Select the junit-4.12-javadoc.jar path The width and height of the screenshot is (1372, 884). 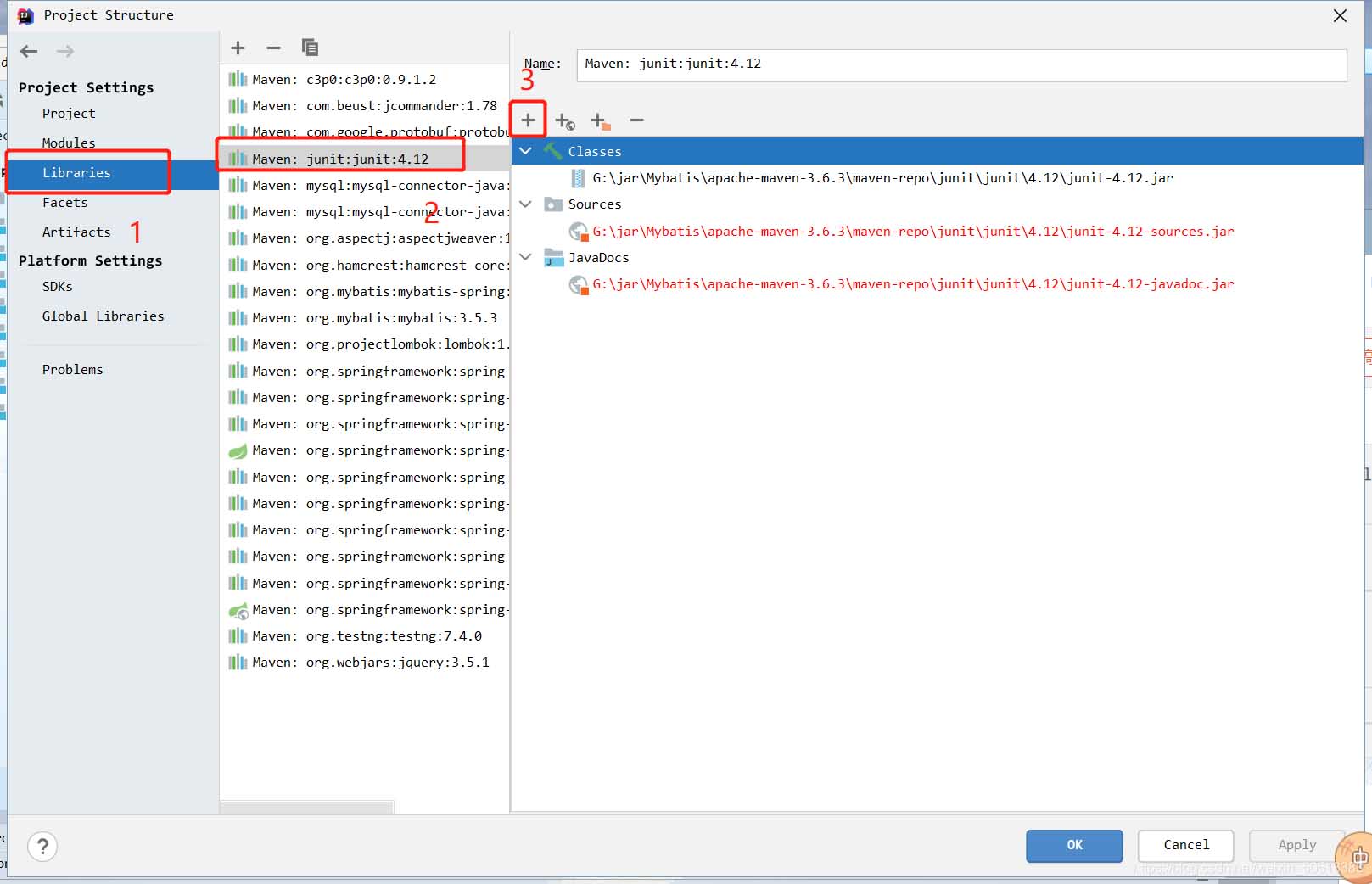[x=913, y=284]
